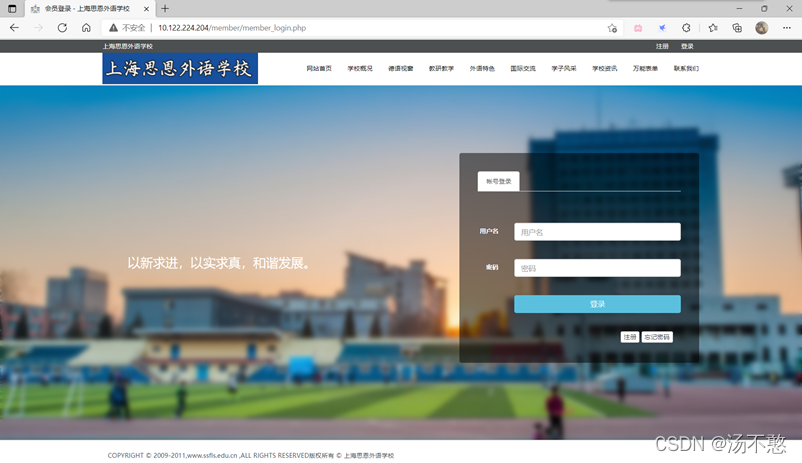
Task: Open the 联系我们 nav item
Action: [x=686, y=69]
